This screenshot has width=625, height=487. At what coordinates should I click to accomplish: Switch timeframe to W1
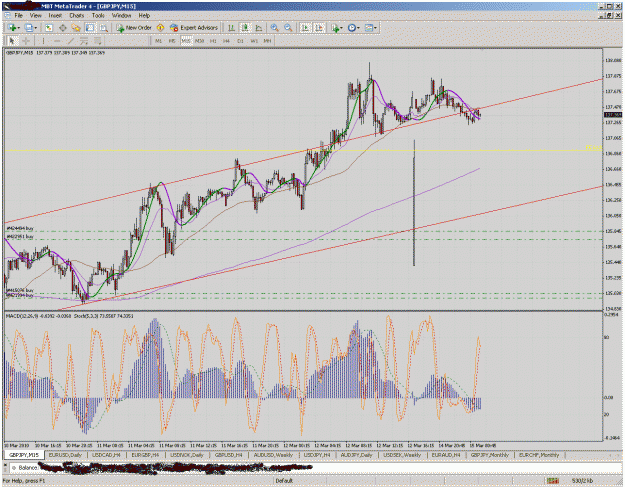pyautogui.click(x=254, y=41)
